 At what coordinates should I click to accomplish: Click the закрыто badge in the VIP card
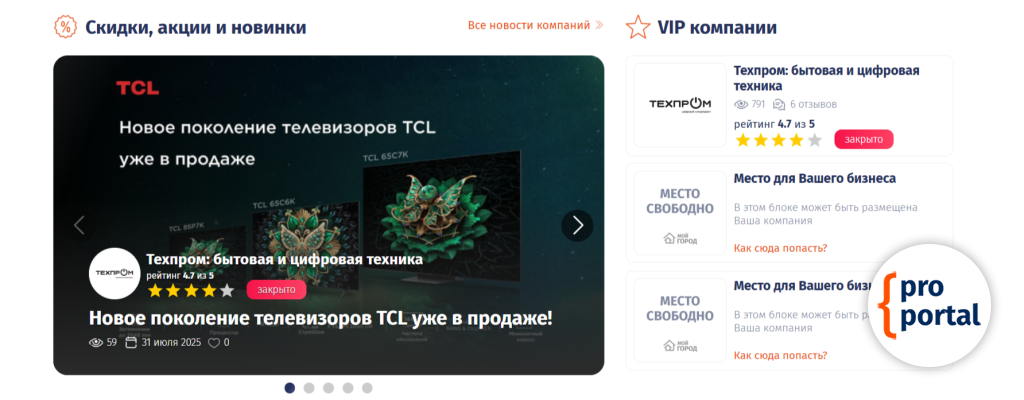point(863,139)
